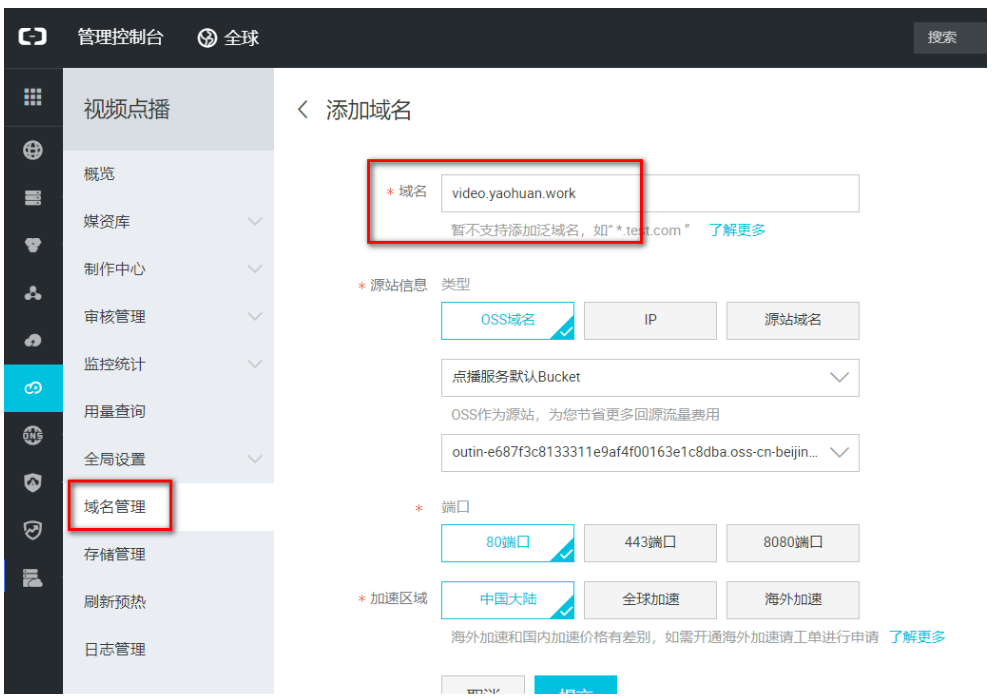The image size is (996, 699).
Task: Expand the 媒资库 menu chevron
Action: point(255,221)
